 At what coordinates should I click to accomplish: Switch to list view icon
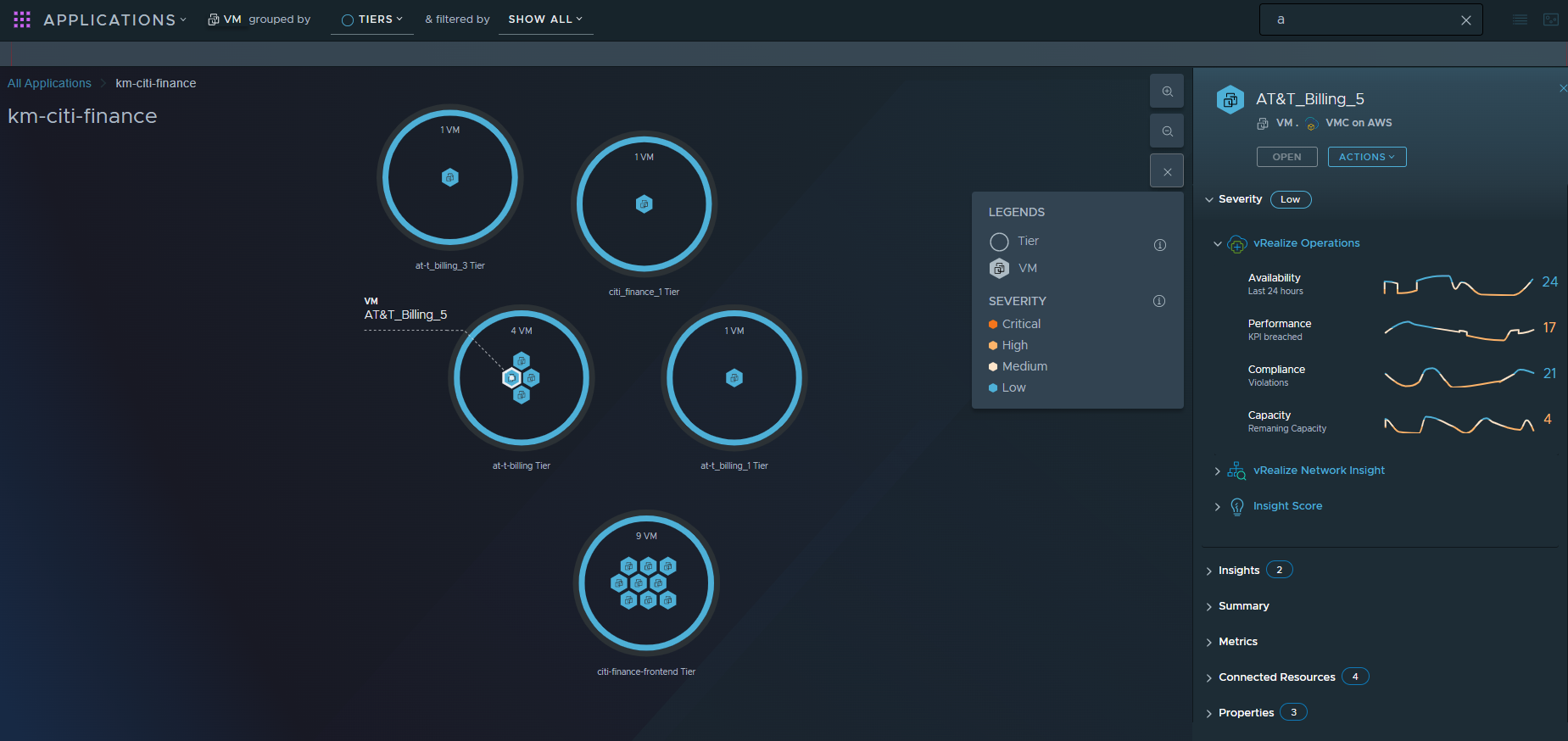click(1520, 19)
